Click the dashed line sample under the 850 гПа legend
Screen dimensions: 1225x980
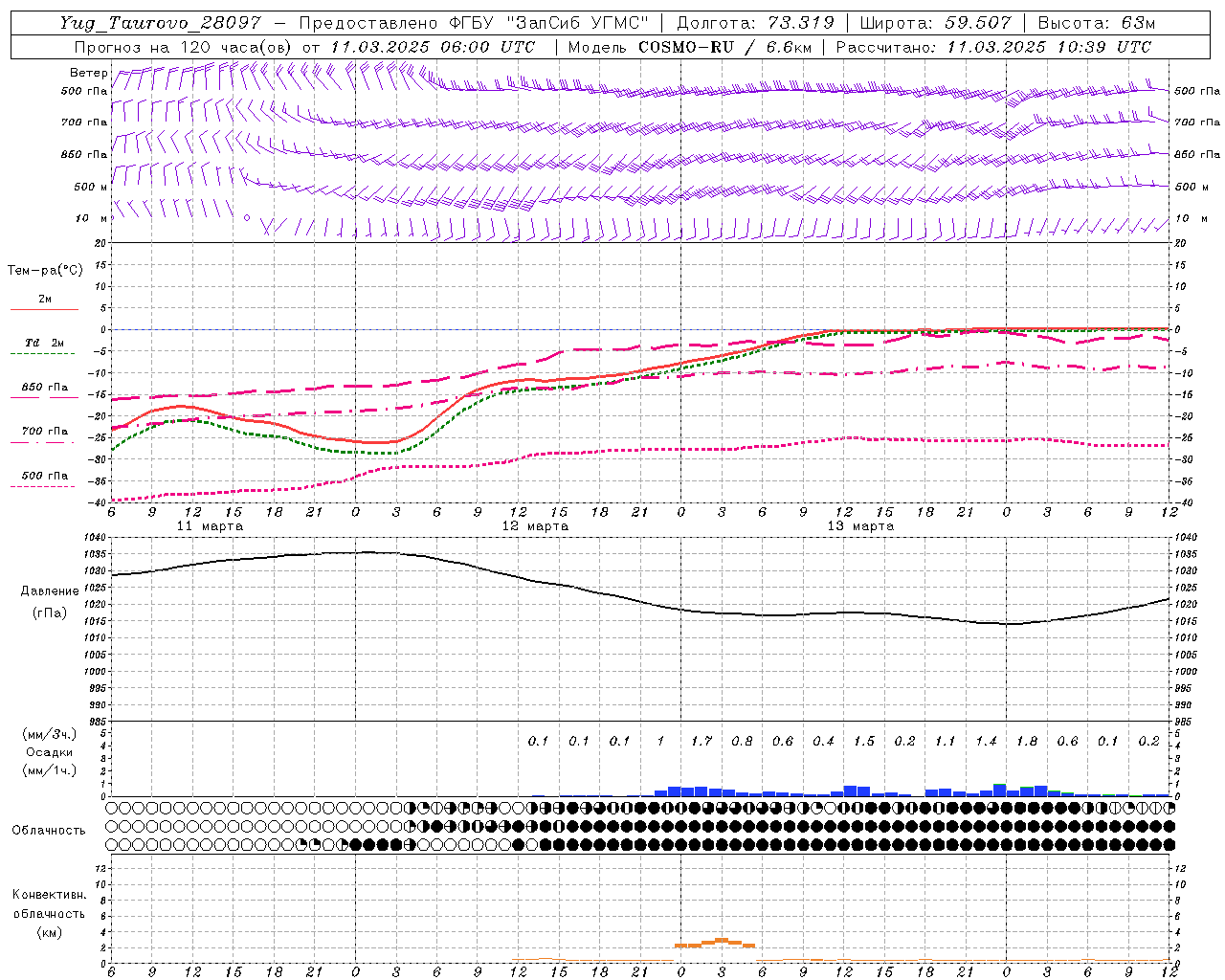[42, 398]
